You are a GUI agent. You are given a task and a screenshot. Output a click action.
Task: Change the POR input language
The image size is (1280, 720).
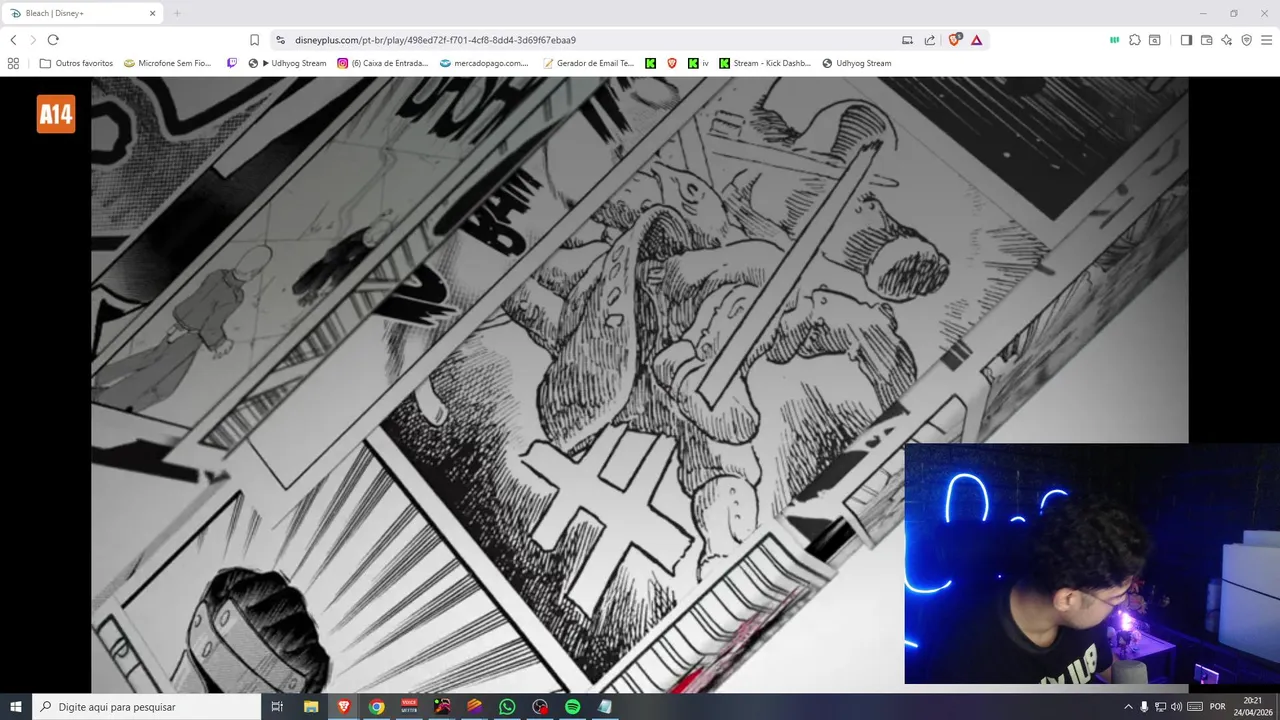[x=1218, y=707]
